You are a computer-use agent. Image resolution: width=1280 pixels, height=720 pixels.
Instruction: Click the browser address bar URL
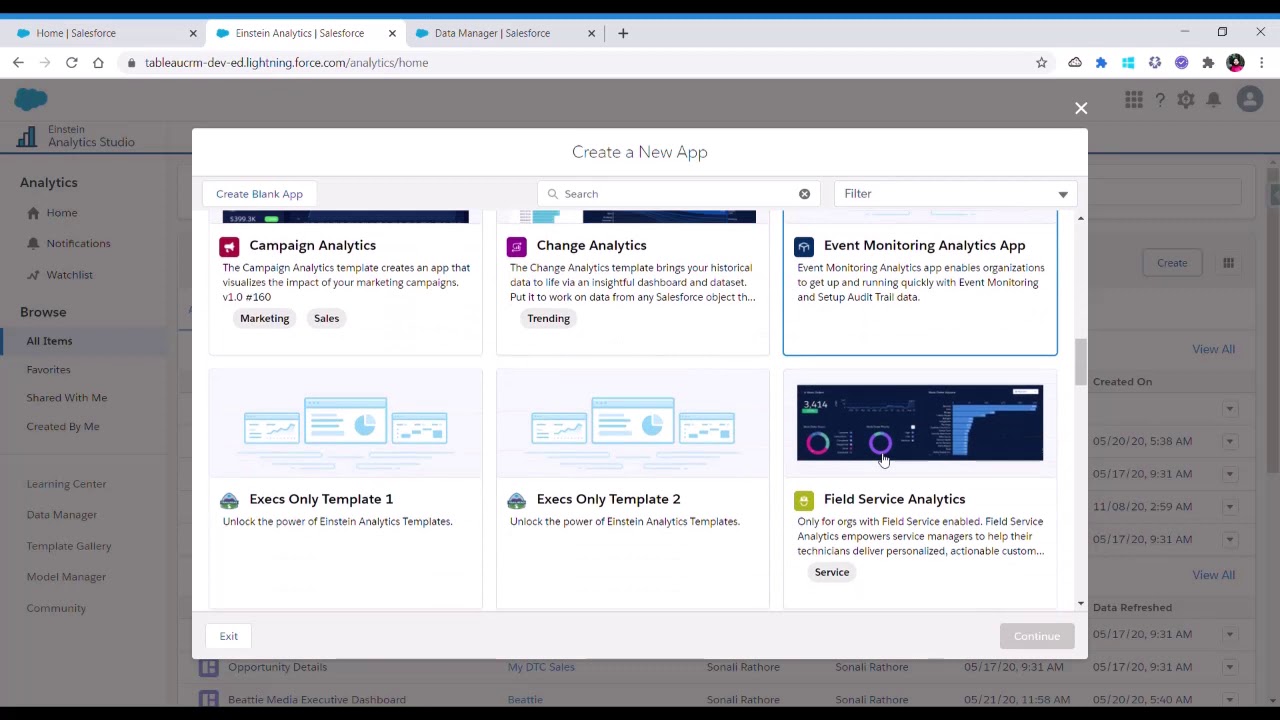click(286, 63)
